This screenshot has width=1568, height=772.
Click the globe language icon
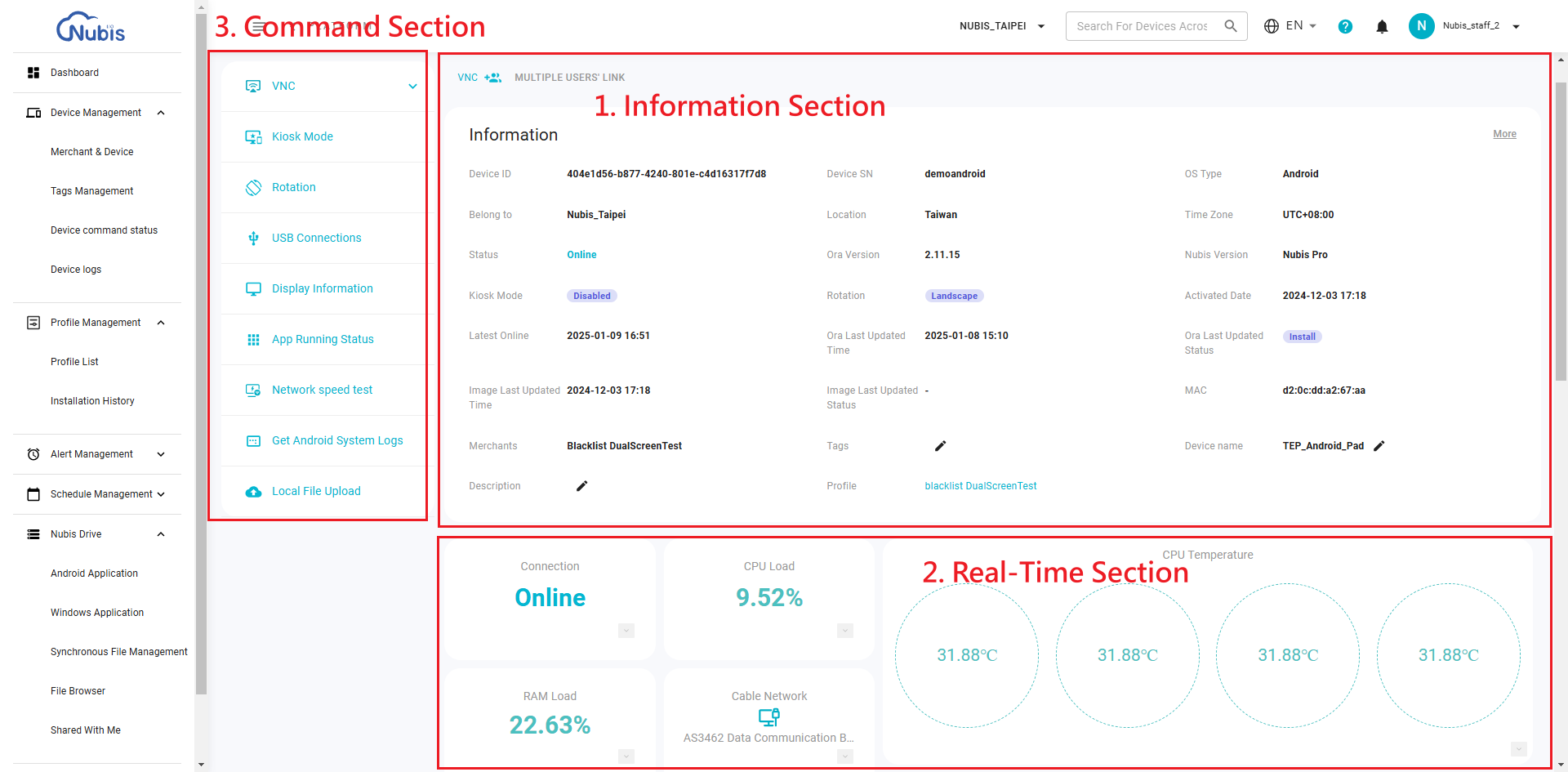tap(1272, 26)
